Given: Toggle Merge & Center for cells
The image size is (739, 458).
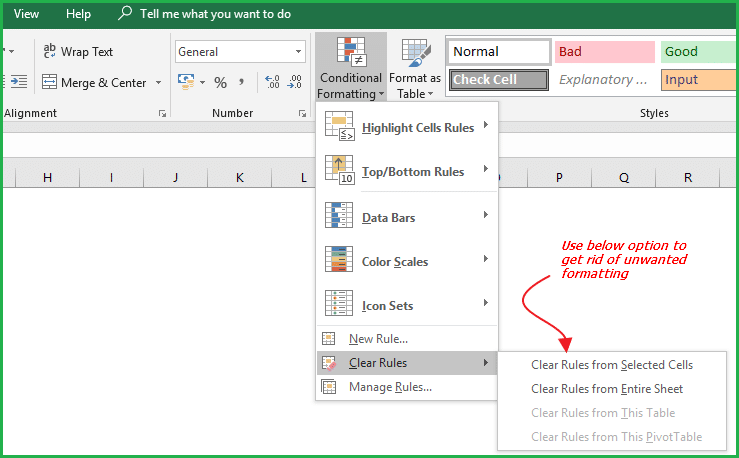Looking at the screenshot, I should [x=93, y=83].
